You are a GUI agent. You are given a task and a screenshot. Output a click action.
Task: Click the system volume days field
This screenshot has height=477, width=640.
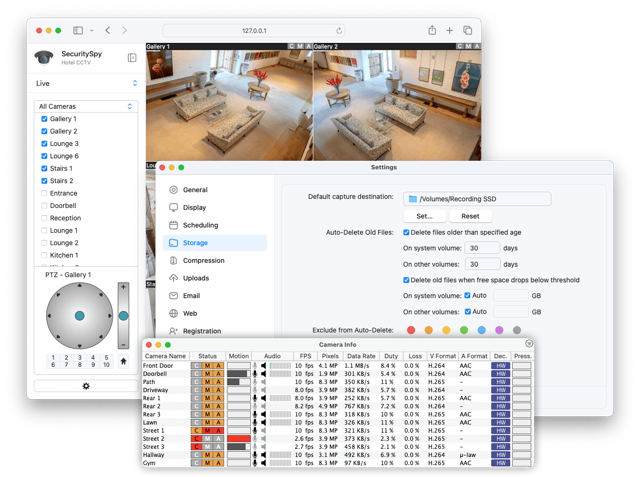click(x=482, y=248)
